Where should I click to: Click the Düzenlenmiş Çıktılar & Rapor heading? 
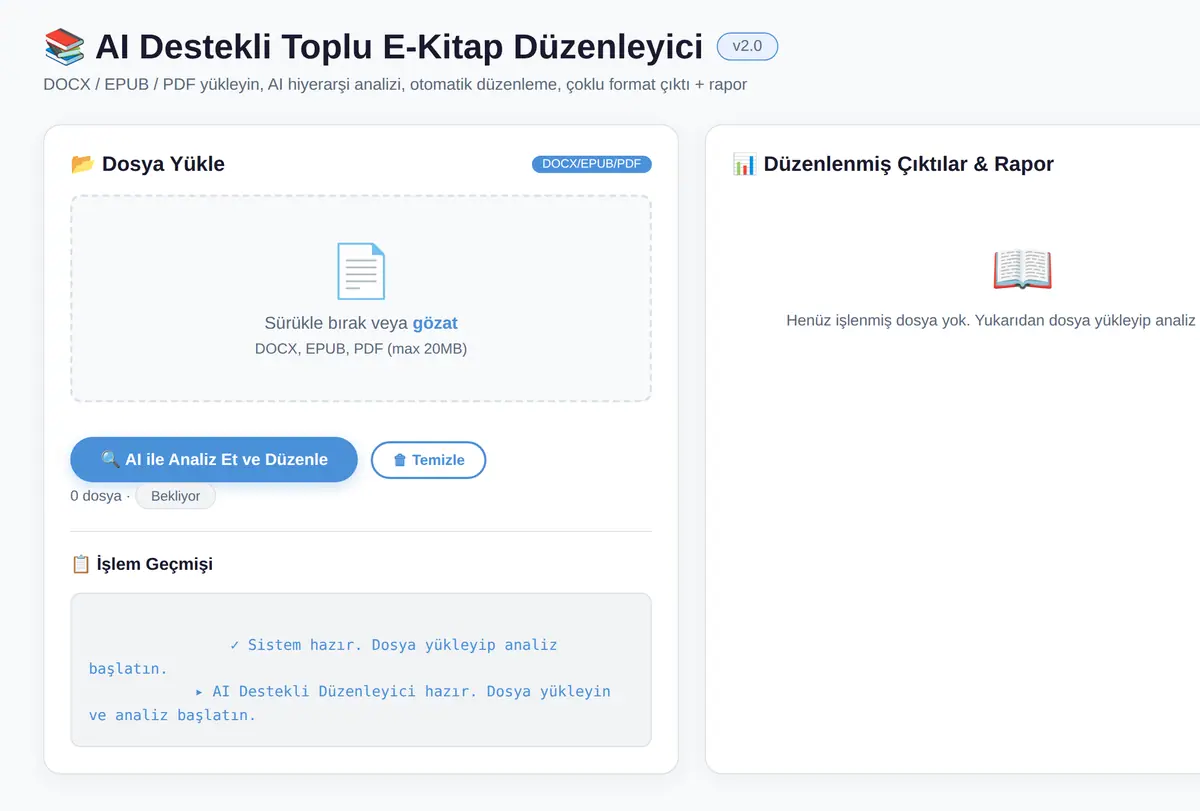click(909, 164)
